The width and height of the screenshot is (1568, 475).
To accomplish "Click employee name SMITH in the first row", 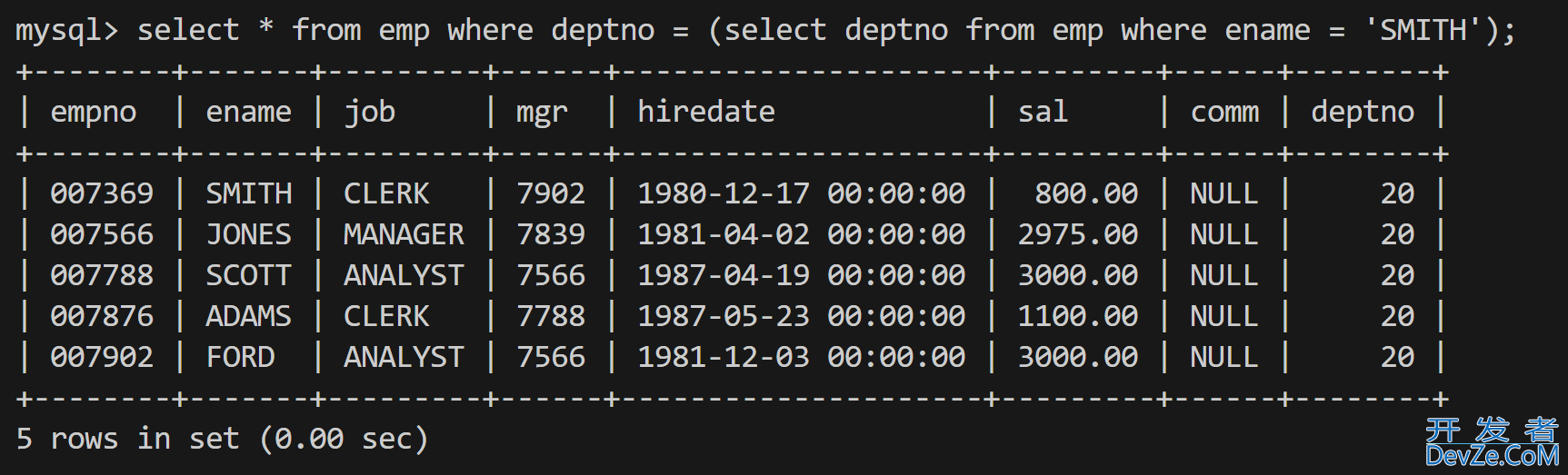I will point(249,193).
